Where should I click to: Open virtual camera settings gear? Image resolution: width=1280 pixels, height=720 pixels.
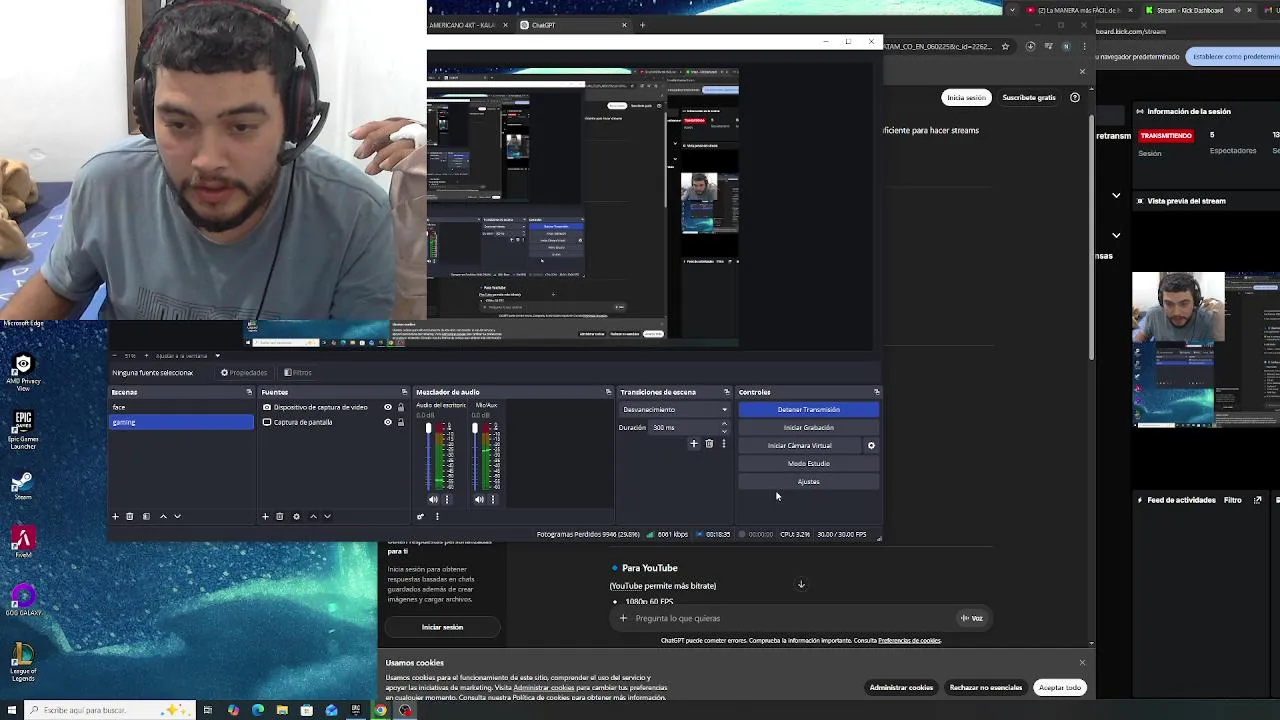(871, 446)
